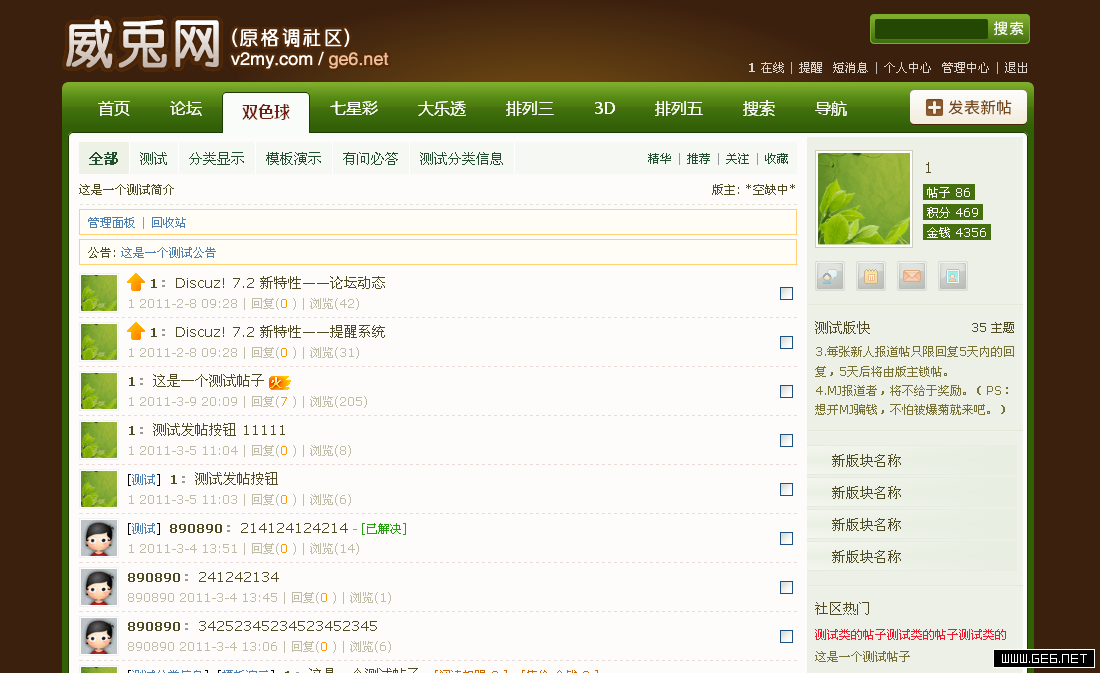Open author avatar of 论坛动态 post
Screen dimensions: 1100x673
click(99, 293)
